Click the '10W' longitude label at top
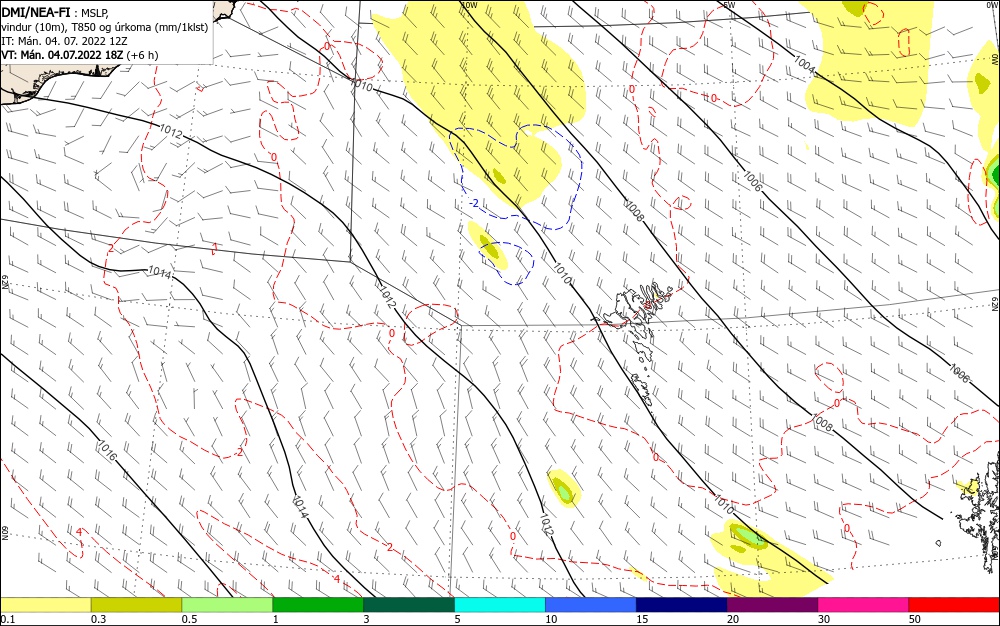 pos(469,4)
